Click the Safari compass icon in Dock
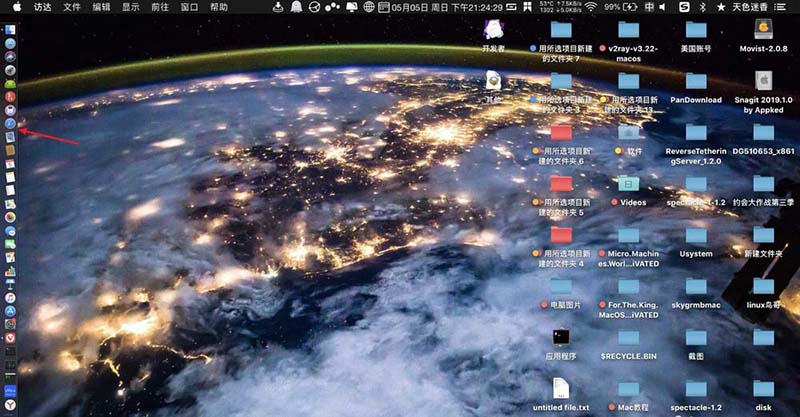 pos(10,124)
